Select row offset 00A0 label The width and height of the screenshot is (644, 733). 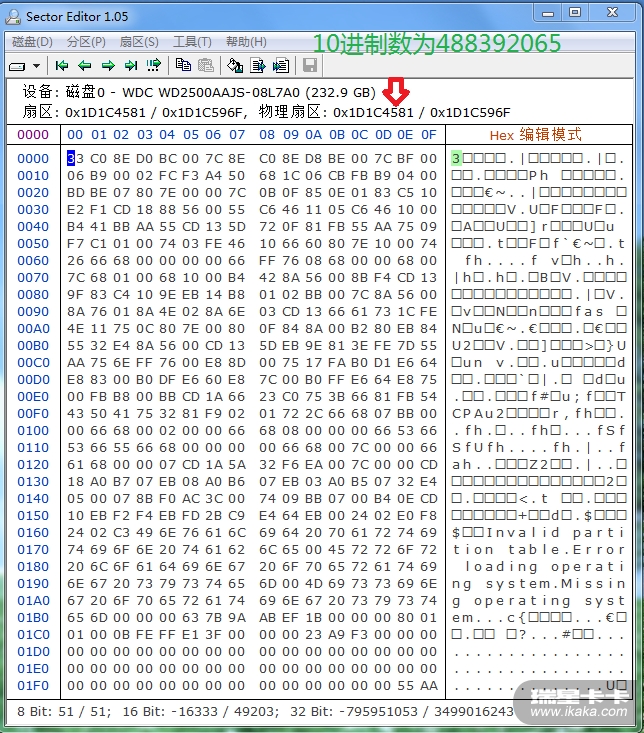33,329
